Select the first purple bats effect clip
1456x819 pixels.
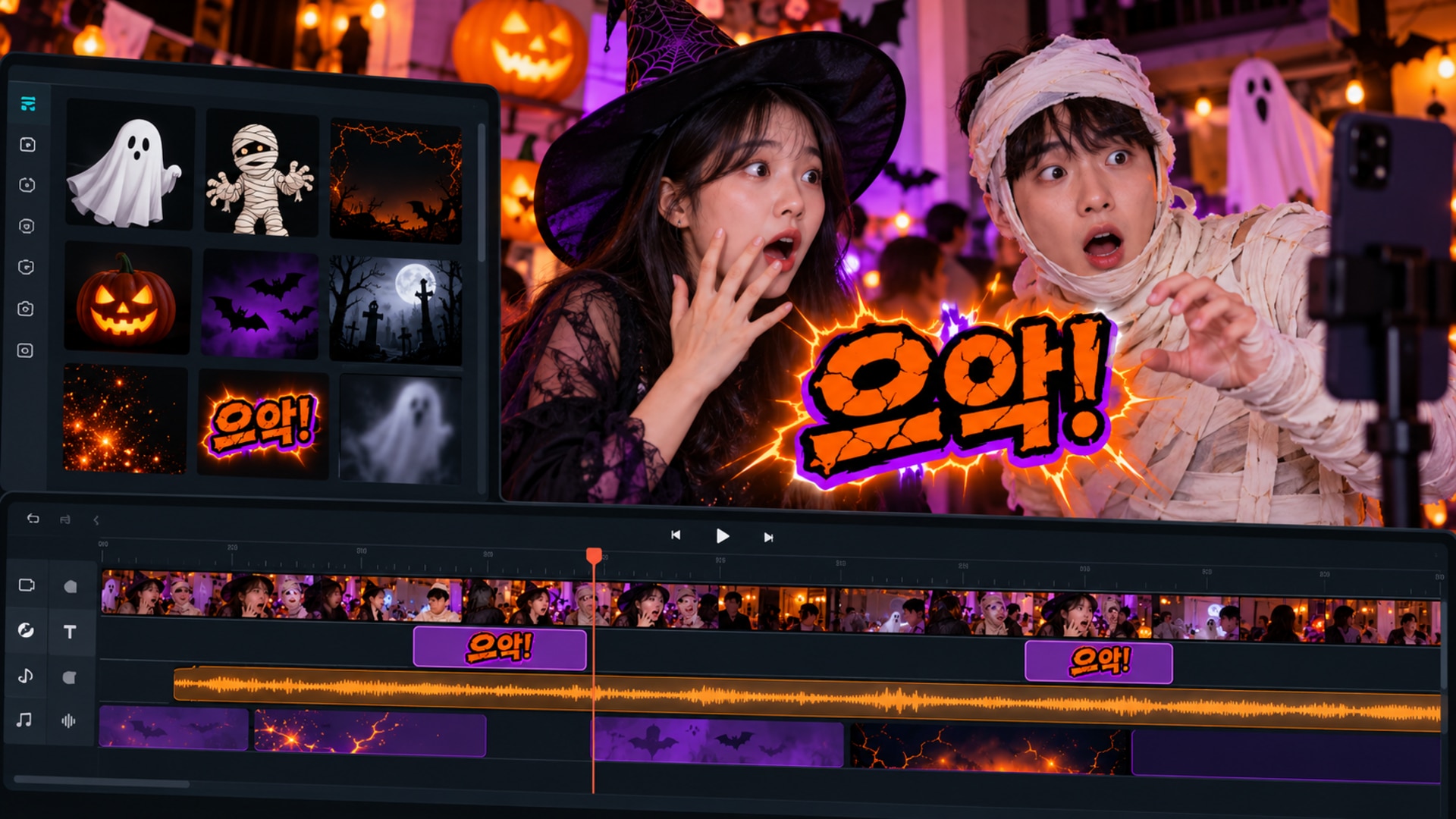tap(174, 727)
